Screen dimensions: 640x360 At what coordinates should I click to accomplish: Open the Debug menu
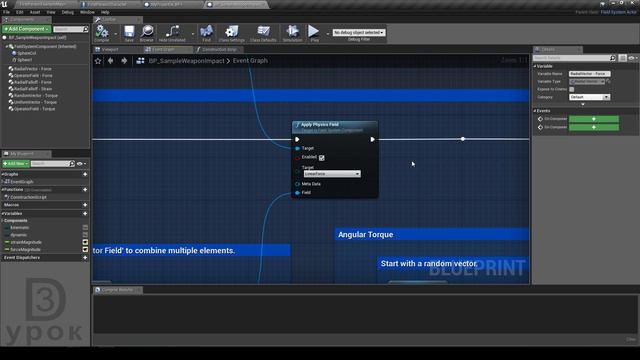68,12
